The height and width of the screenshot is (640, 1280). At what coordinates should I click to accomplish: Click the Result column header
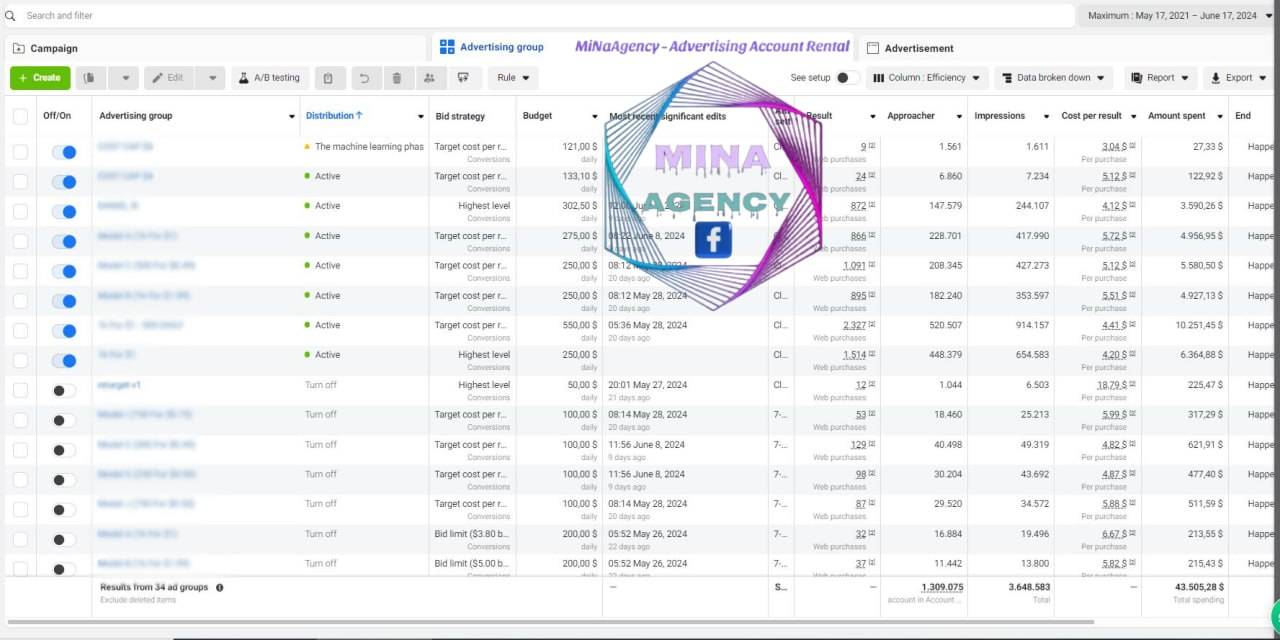819,116
